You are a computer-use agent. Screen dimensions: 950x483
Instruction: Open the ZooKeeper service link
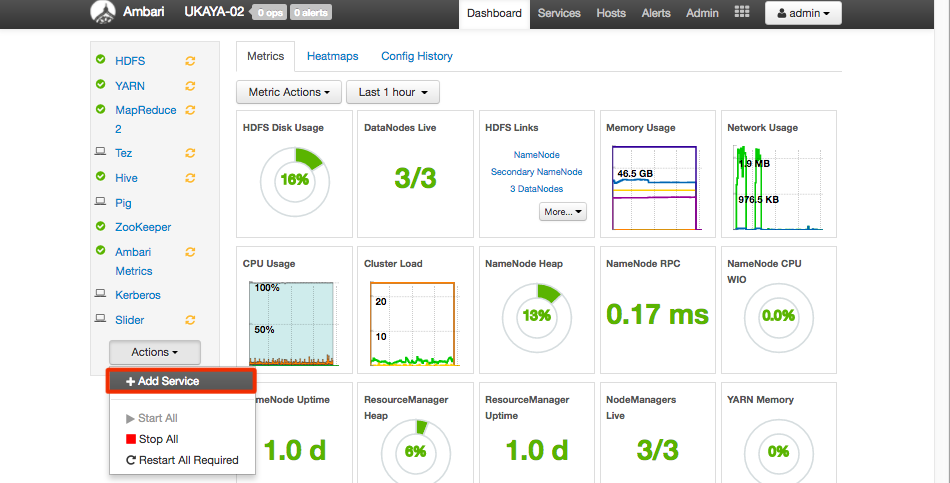coord(144,227)
